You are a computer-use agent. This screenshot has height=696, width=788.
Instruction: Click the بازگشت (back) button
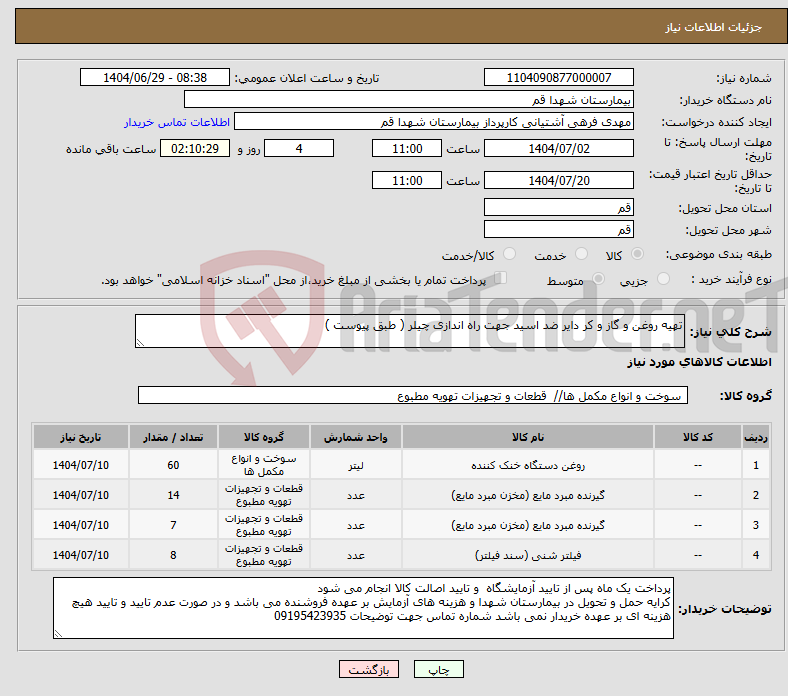(x=369, y=669)
